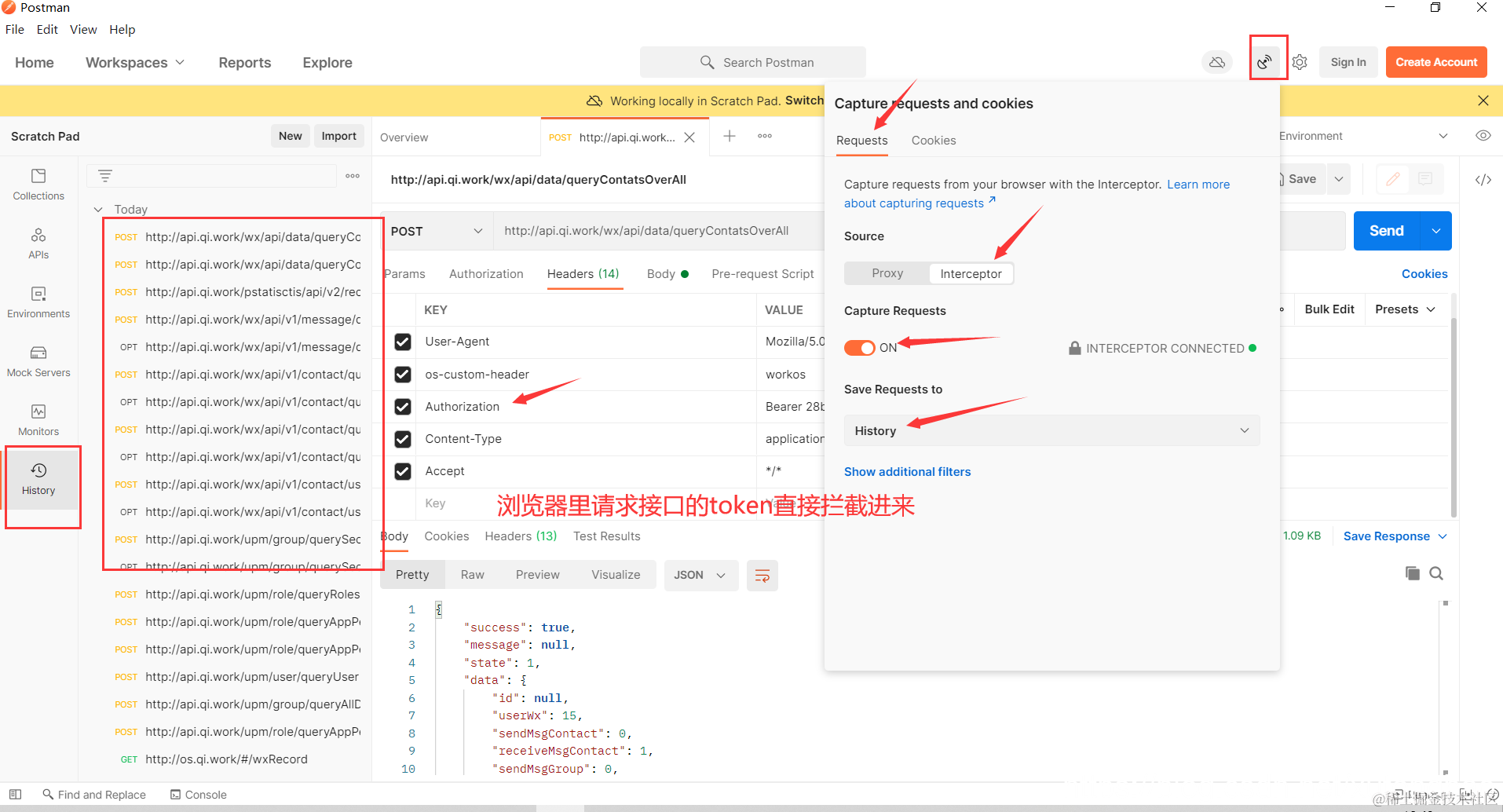Open the POST method dropdown
Viewport: 1503px width, 812px height.
[437, 231]
